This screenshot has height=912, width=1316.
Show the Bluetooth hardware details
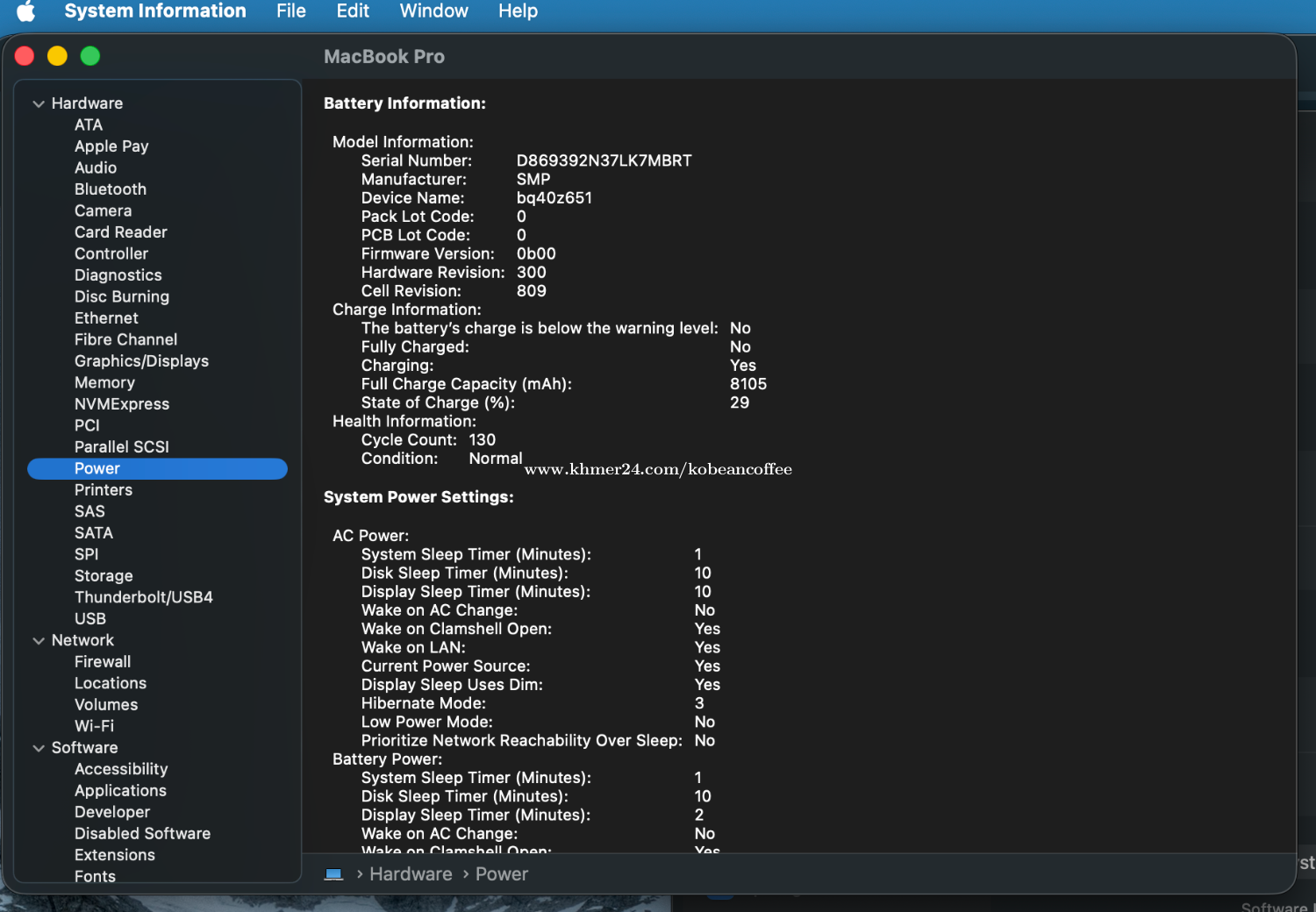(111, 189)
